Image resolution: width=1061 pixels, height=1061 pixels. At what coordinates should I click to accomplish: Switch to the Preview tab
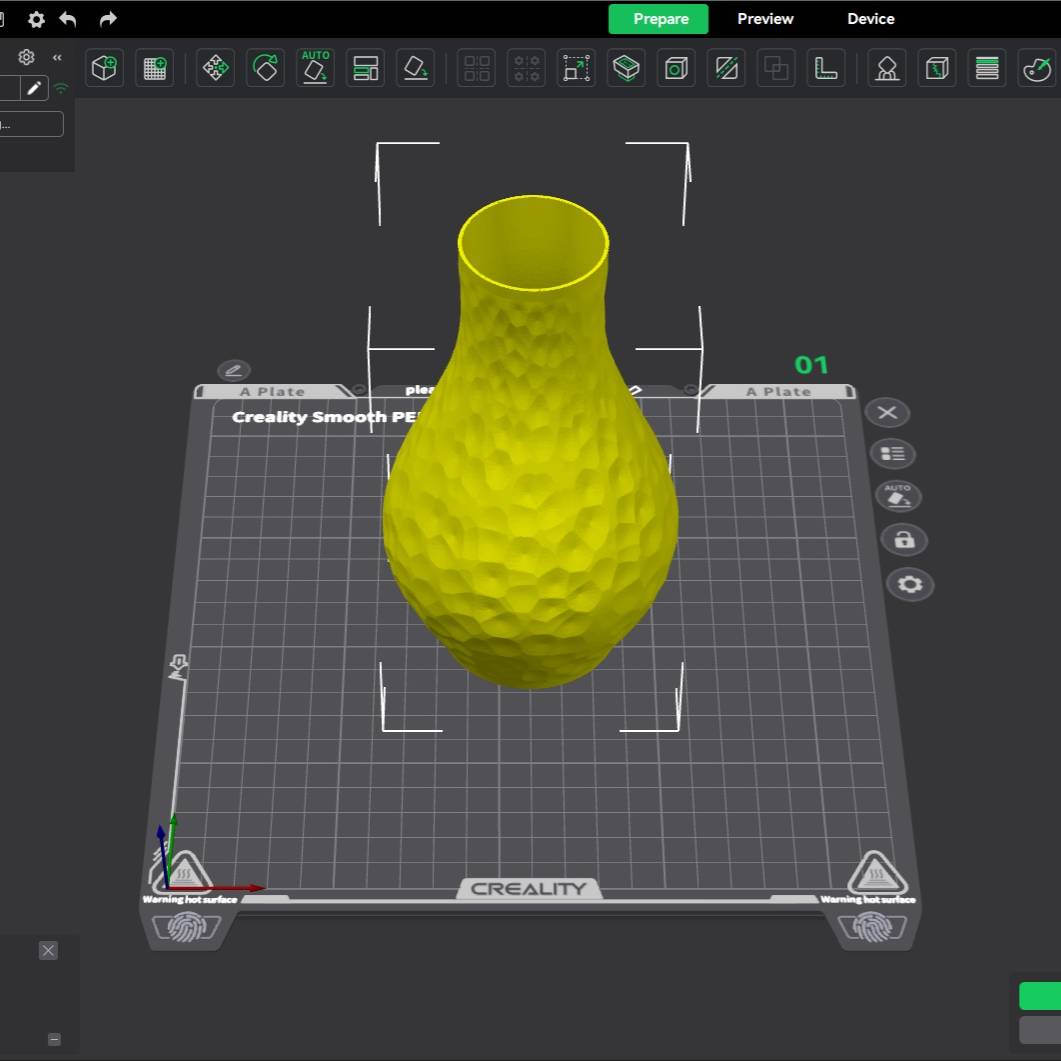point(765,19)
